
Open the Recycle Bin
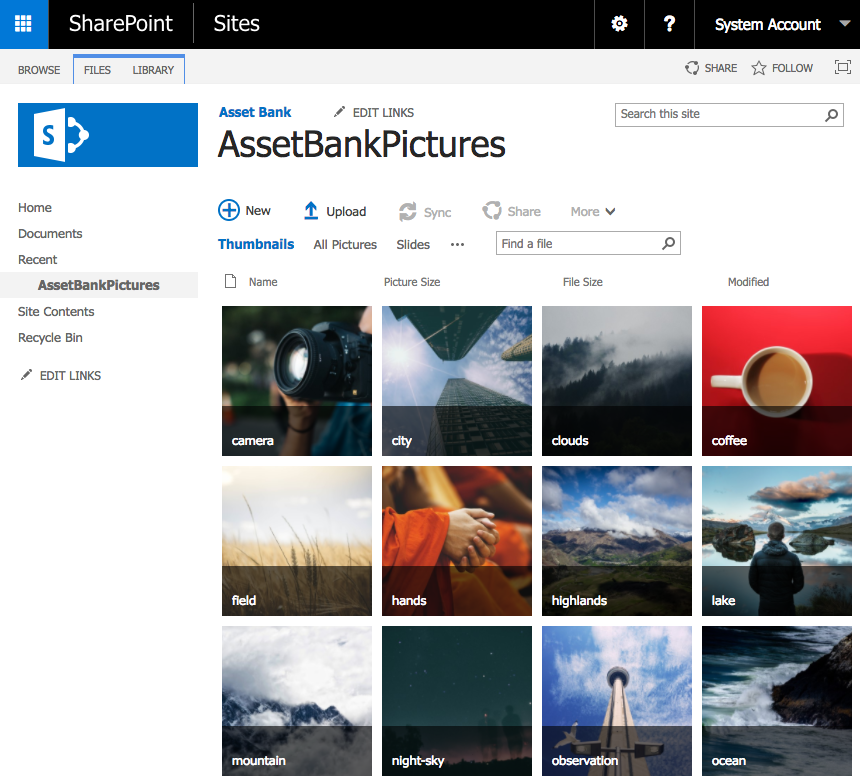(x=50, y=337)
